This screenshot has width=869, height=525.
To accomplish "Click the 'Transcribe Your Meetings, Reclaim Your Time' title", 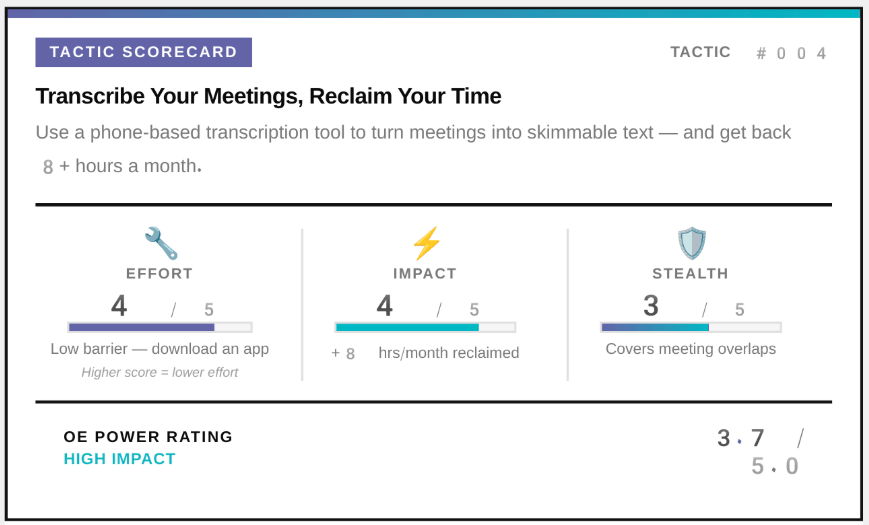I will coord(268,96).
